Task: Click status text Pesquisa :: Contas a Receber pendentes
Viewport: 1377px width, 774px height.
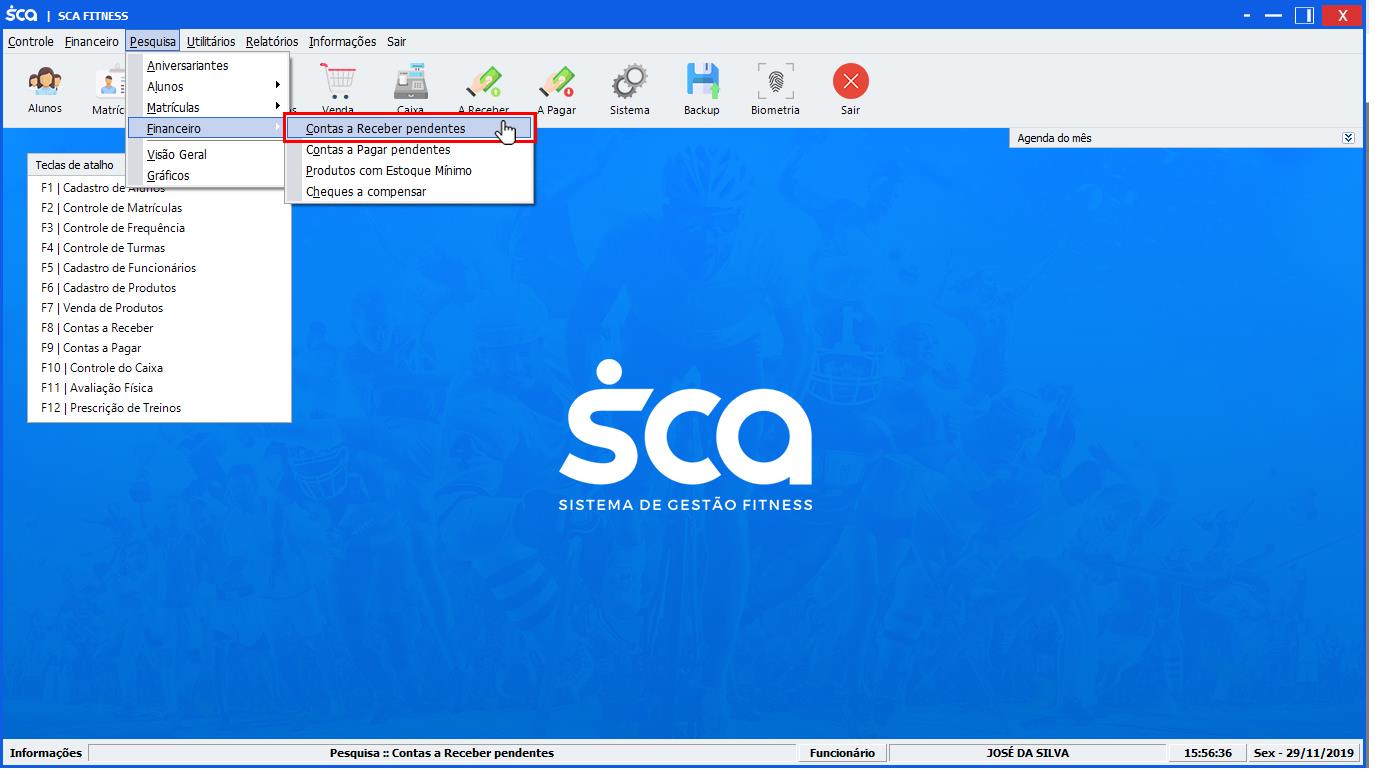Action: (x=442, y=753)
